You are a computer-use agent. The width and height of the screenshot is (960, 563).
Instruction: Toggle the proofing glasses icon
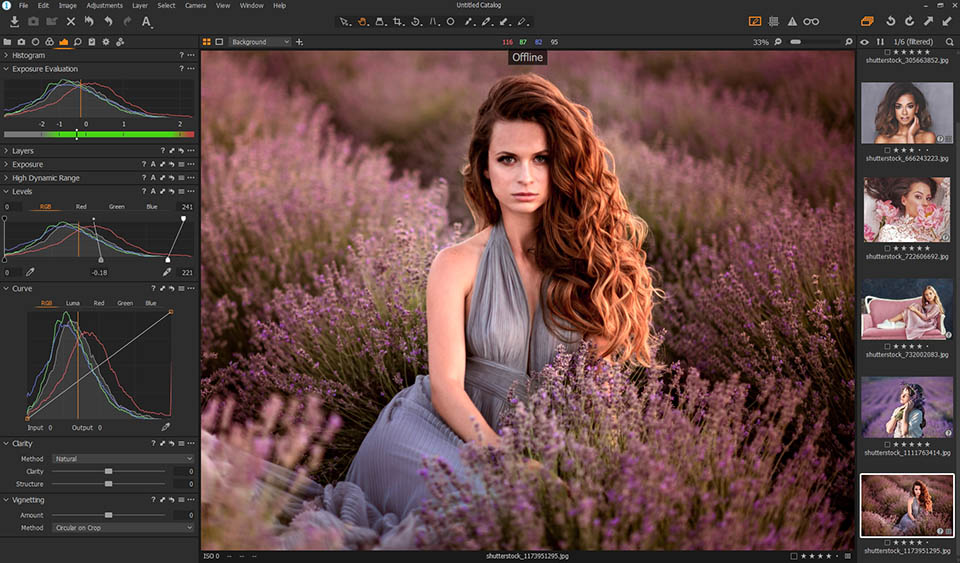(811, 21)
